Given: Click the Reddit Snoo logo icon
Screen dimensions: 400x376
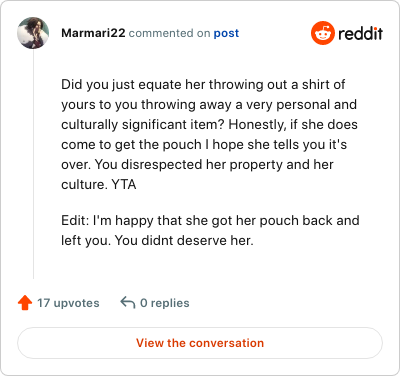Looking at the screenshot, I should (322, 33).
